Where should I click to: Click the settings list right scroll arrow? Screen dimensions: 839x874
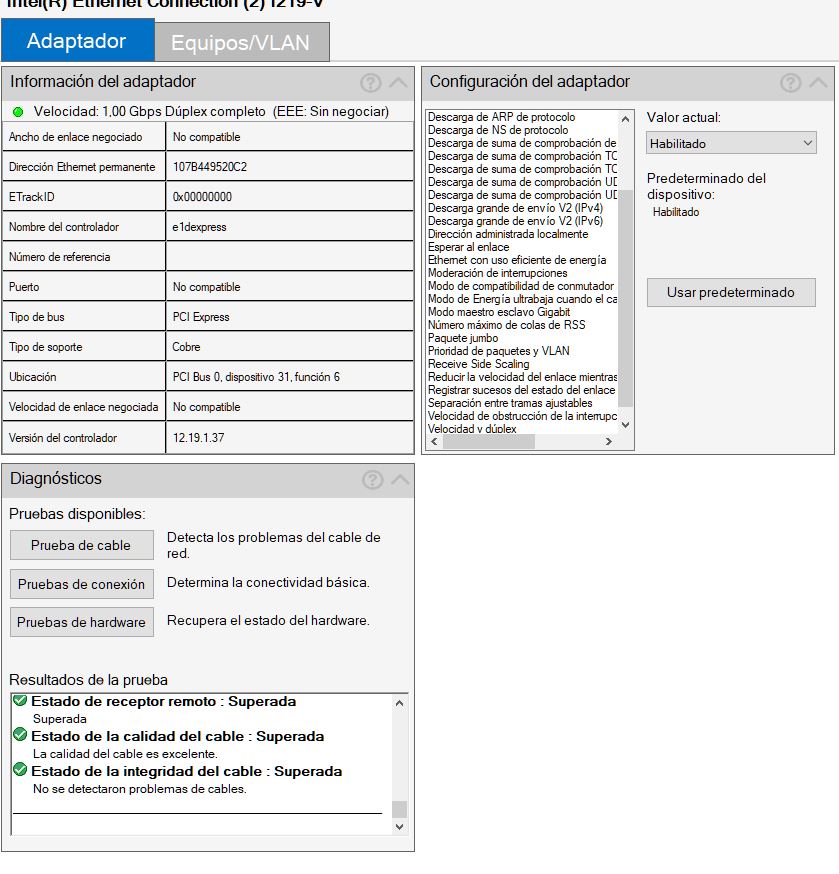(609, 441)
